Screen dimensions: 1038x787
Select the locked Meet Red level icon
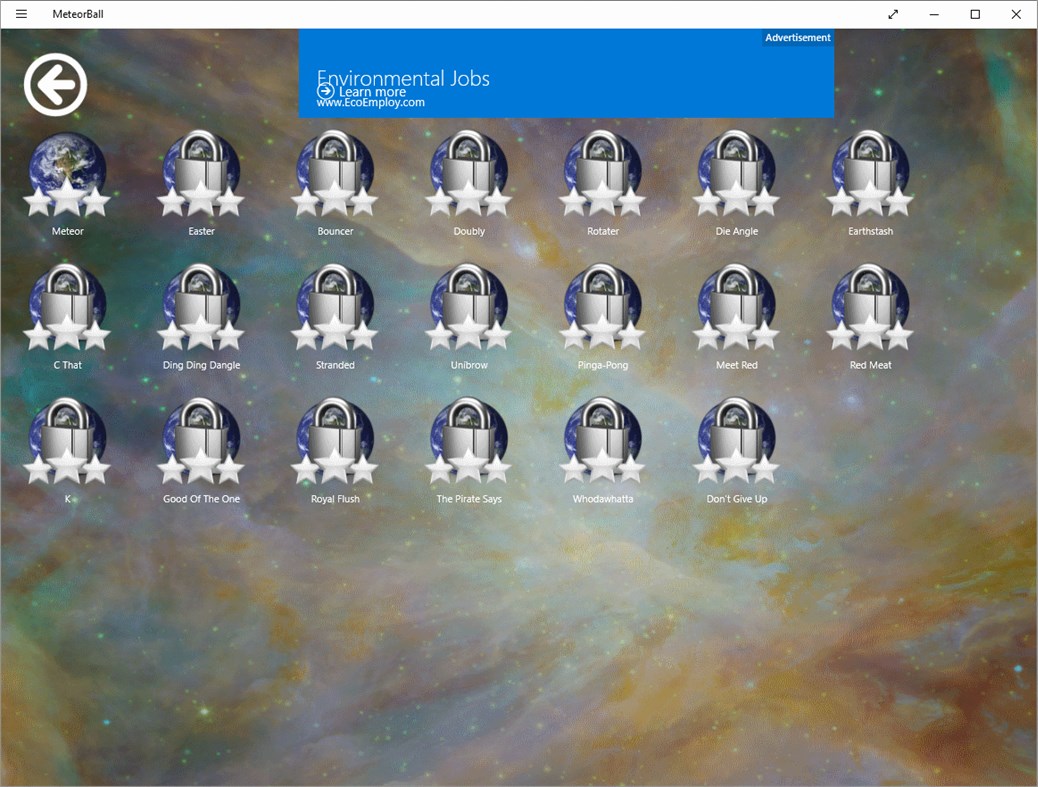click(x=736, y=308)
